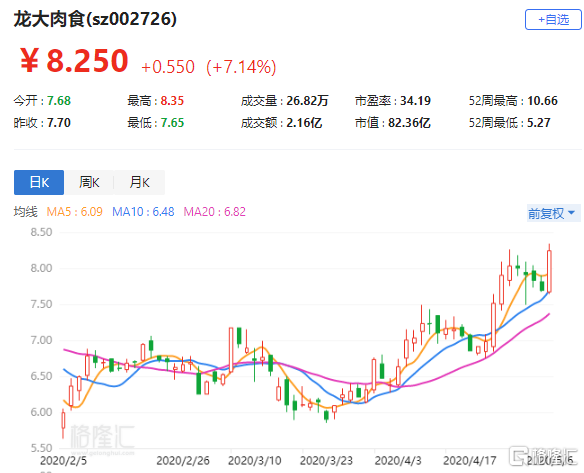Click the 最高 value 8.35

pyautogui.click(x=172, y=101)
